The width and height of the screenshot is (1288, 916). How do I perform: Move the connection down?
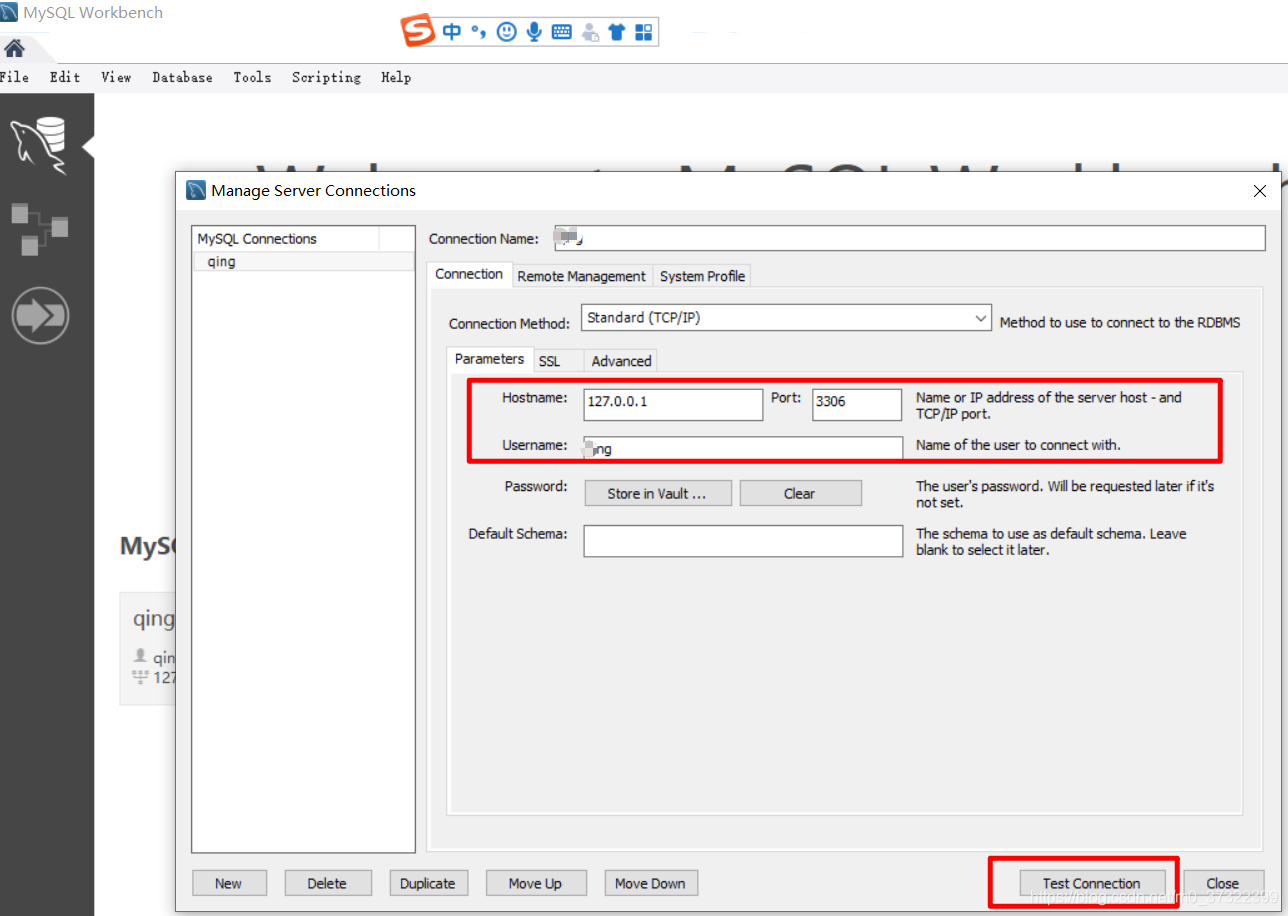click(650, 883)
